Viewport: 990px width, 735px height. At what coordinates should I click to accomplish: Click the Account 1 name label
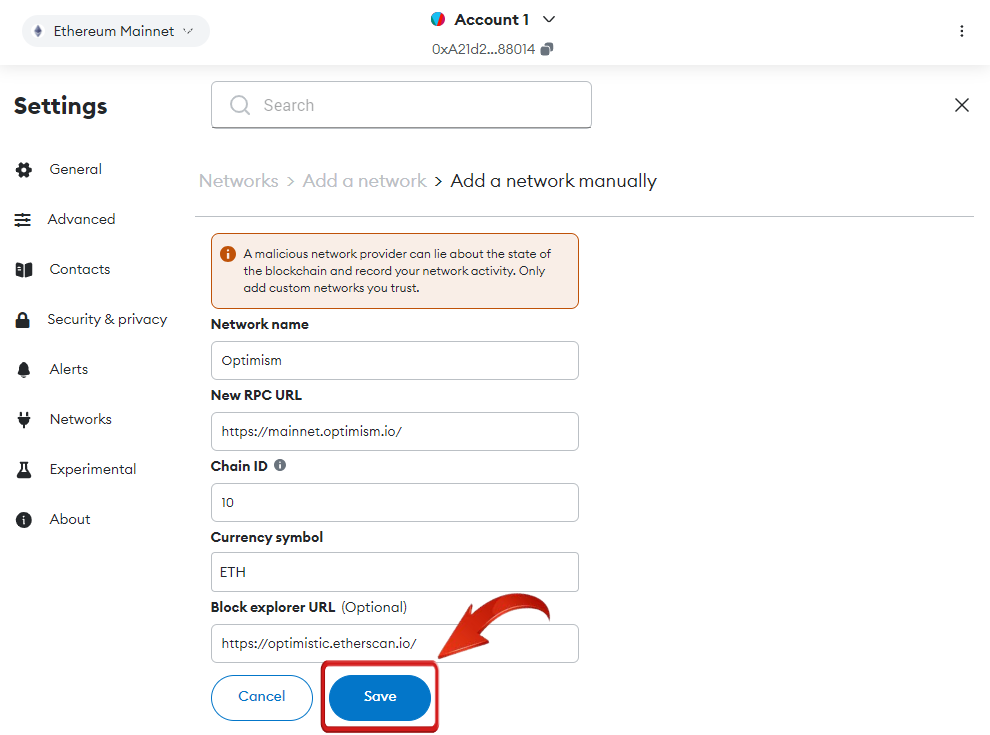point(491,20)
